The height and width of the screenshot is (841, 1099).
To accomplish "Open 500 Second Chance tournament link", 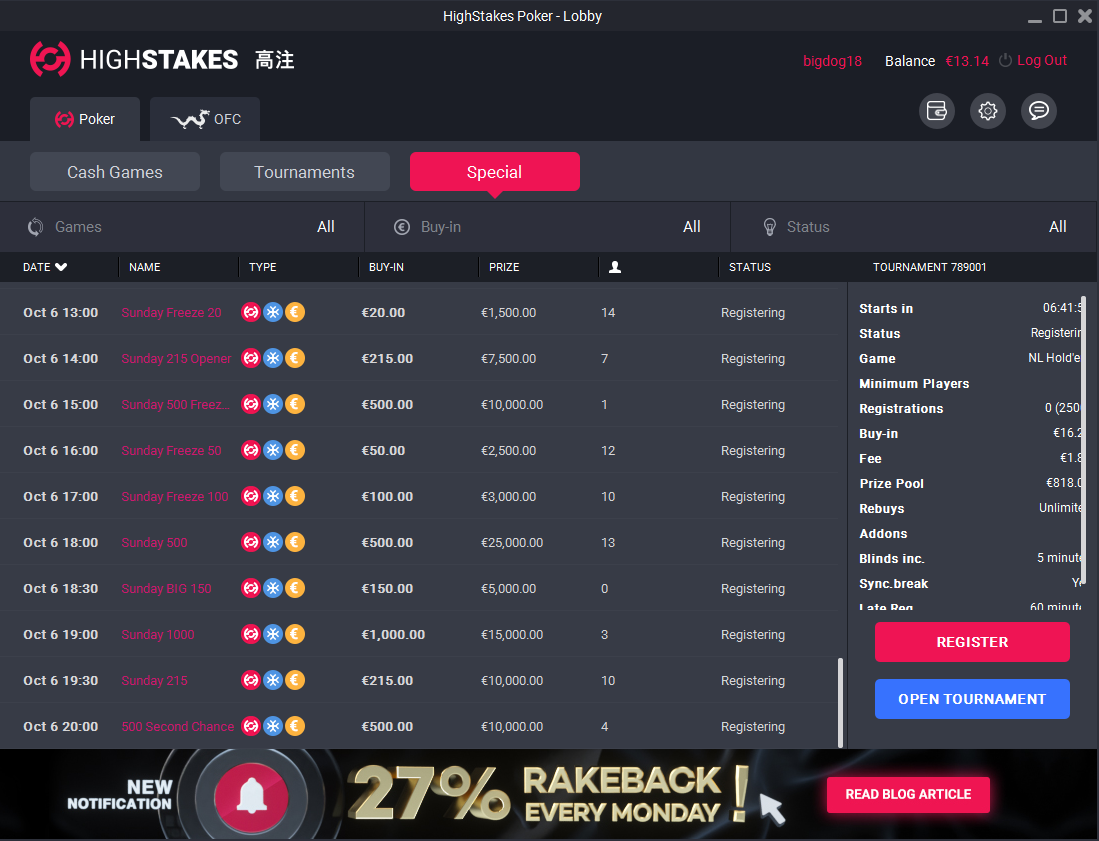I will [x=178, y=727].
